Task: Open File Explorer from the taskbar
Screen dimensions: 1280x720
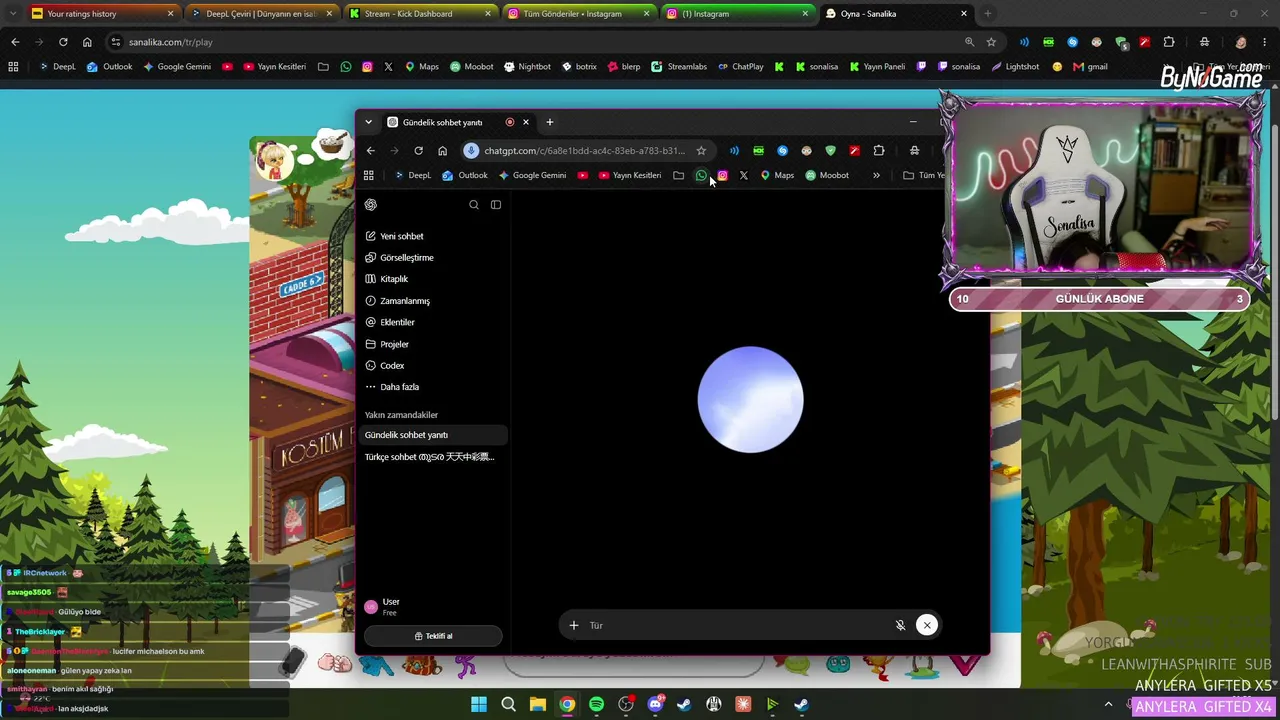Action: (537, 705)
